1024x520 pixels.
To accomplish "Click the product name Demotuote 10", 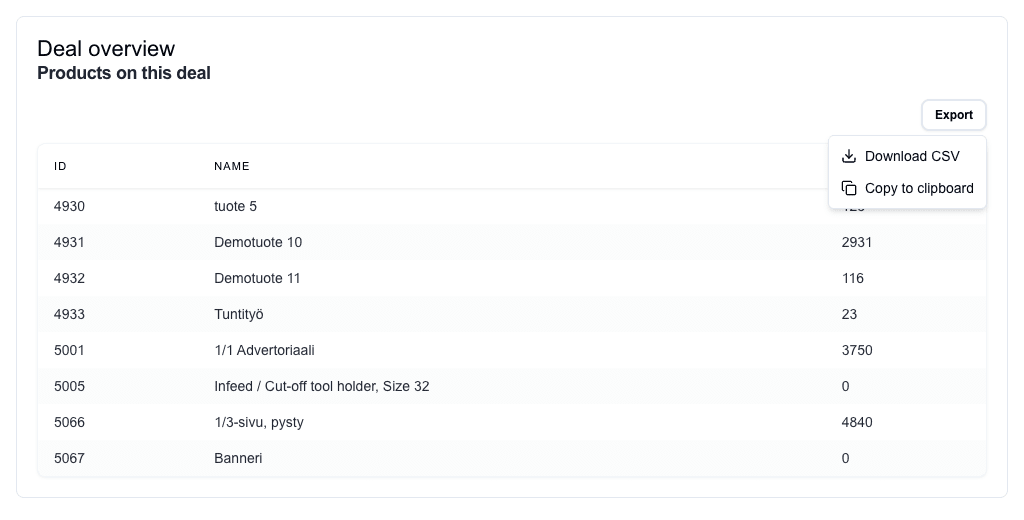I will click(258, 242).
